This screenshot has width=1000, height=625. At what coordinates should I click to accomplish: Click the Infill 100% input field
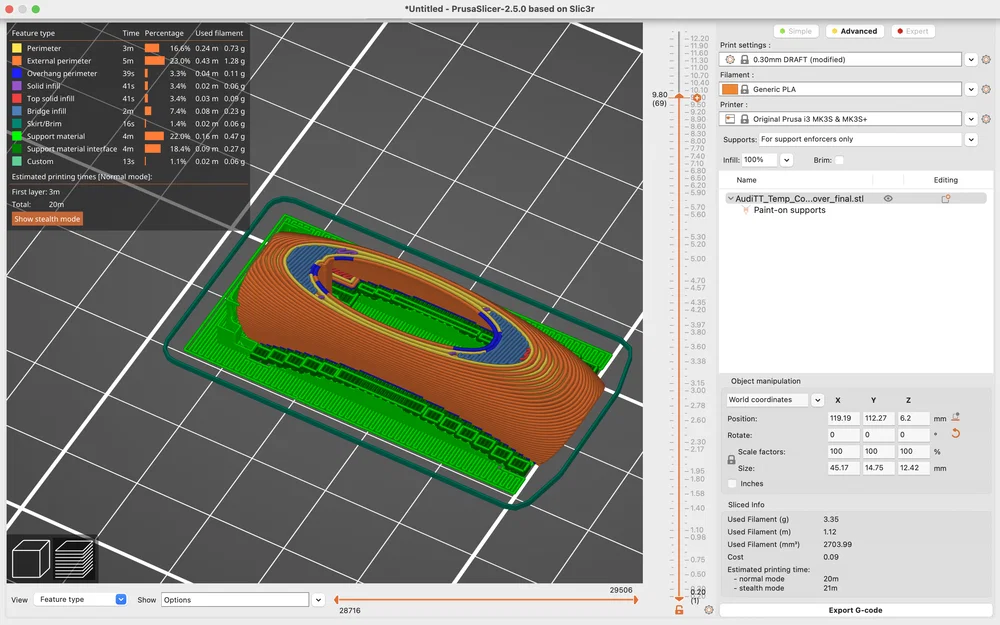tap(760, 160)
